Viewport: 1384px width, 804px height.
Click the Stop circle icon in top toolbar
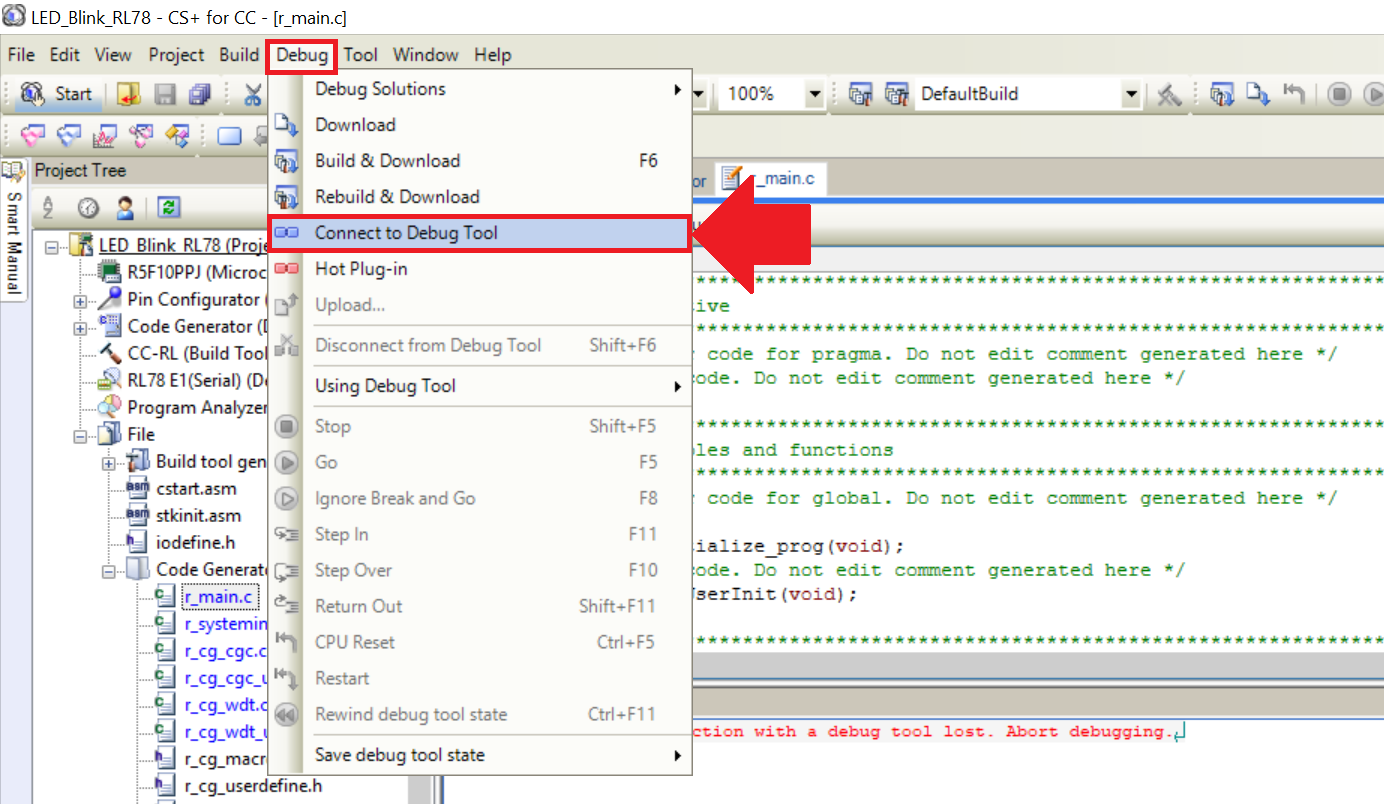(x=1340, y=94)
